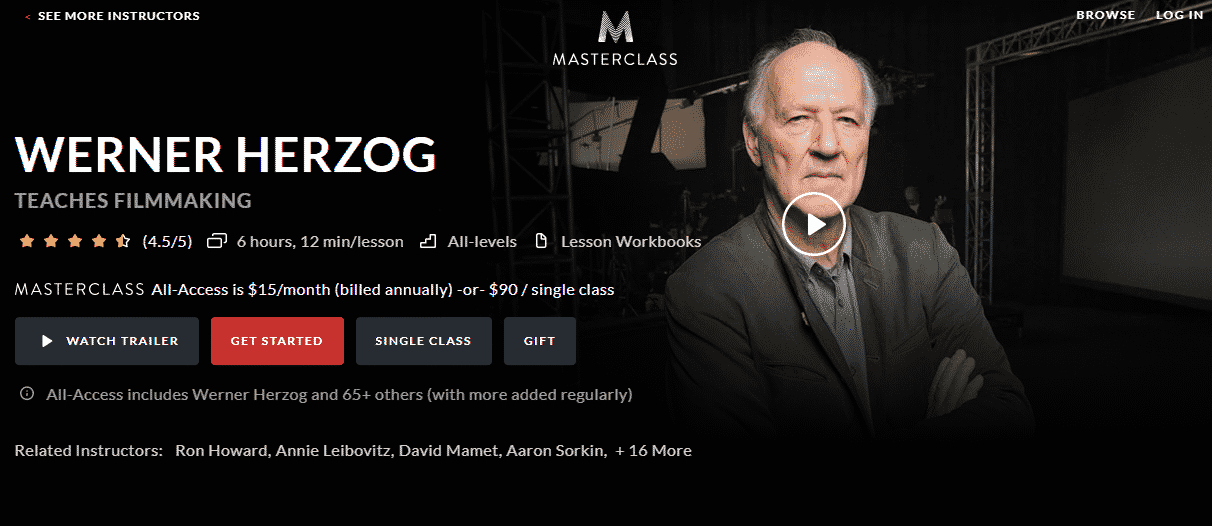
Task: Click the back arrow beside See More Instructors
Action: pos(27,17)
